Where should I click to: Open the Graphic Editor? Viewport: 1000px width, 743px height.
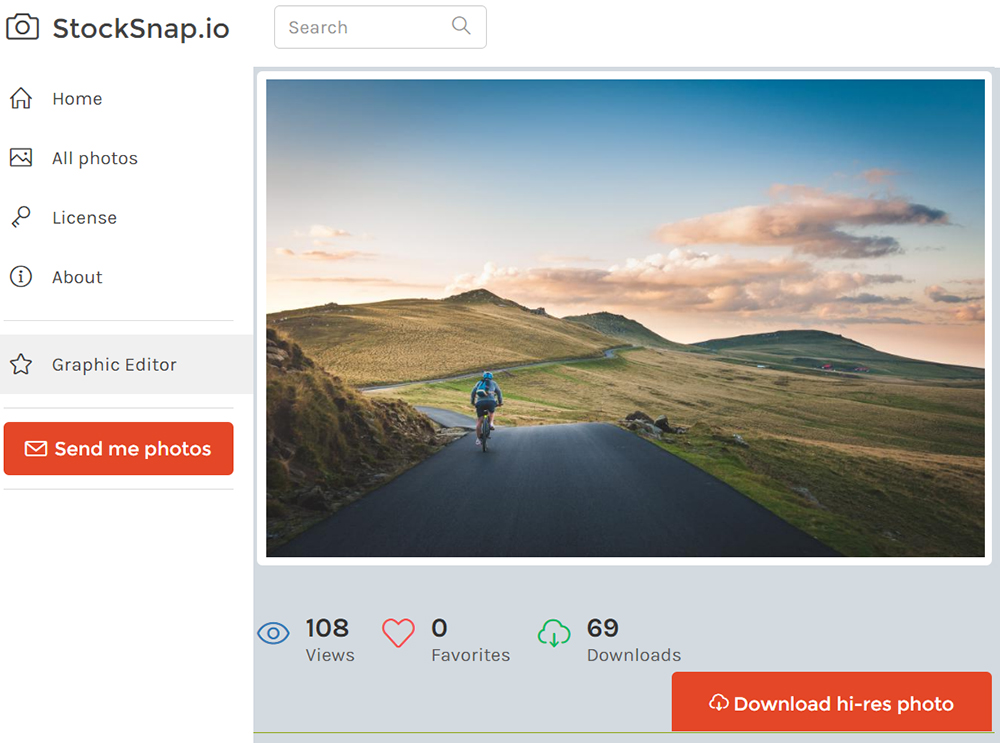pos(113,364)
